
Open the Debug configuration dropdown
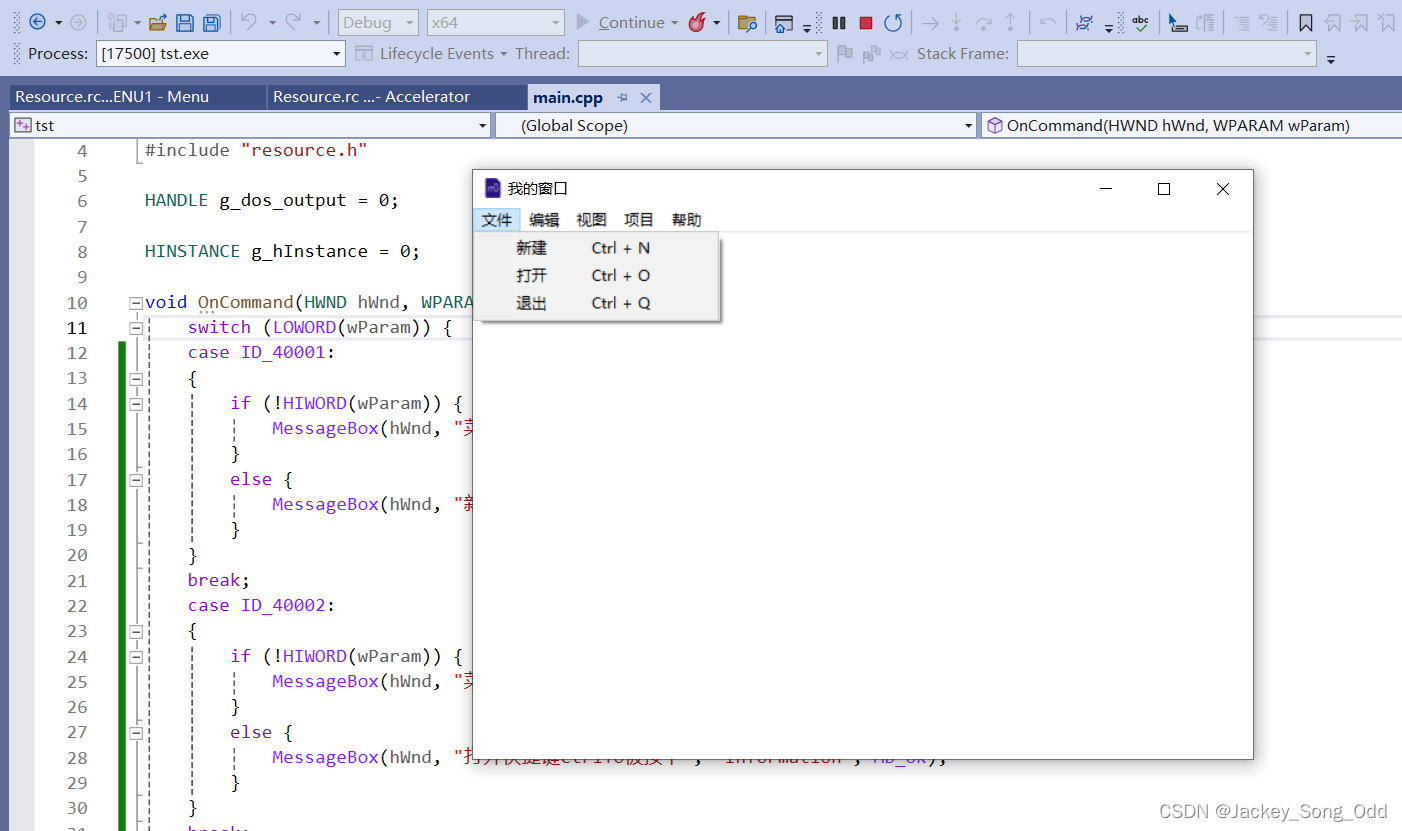click(x=379, y=22)
